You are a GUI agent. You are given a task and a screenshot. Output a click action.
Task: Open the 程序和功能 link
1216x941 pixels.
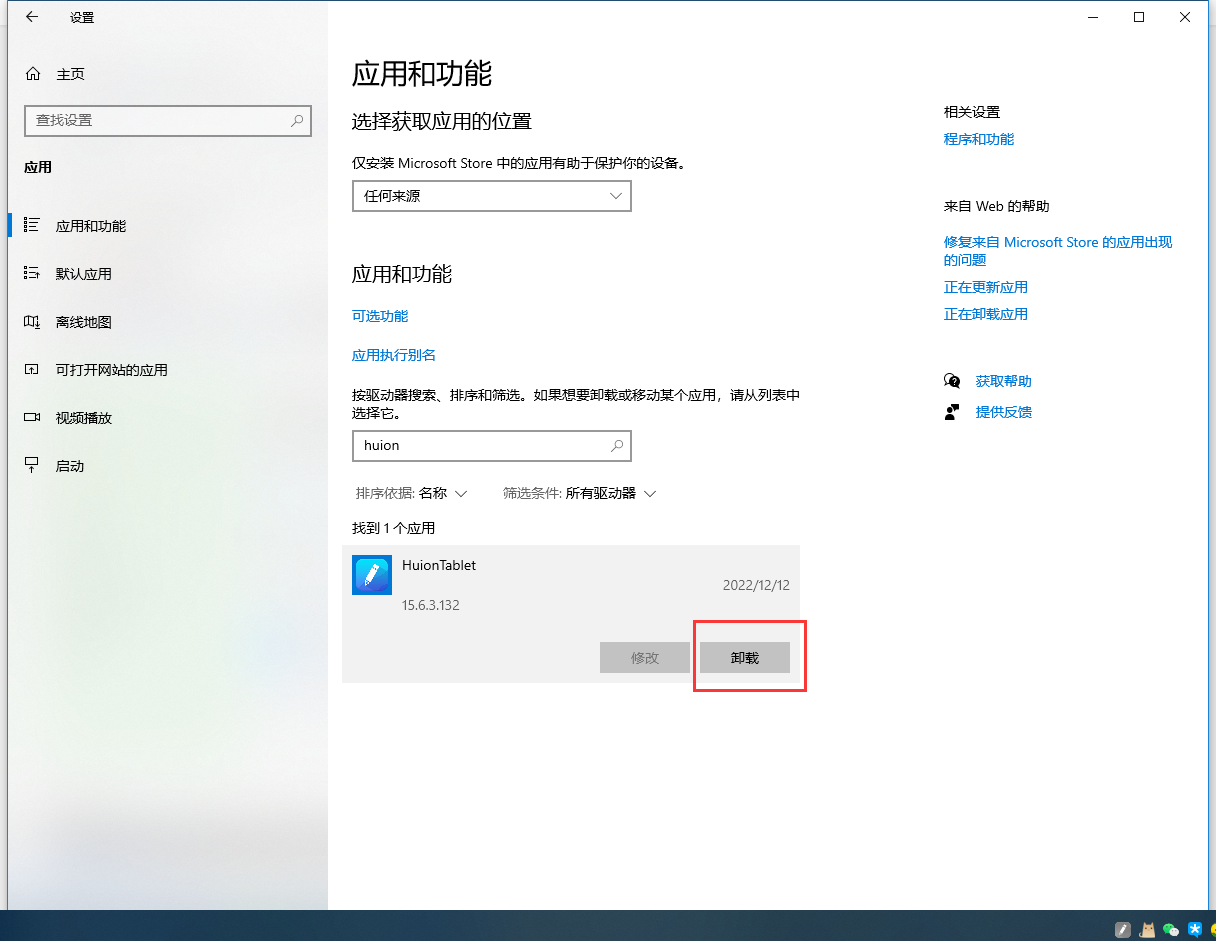979,139
